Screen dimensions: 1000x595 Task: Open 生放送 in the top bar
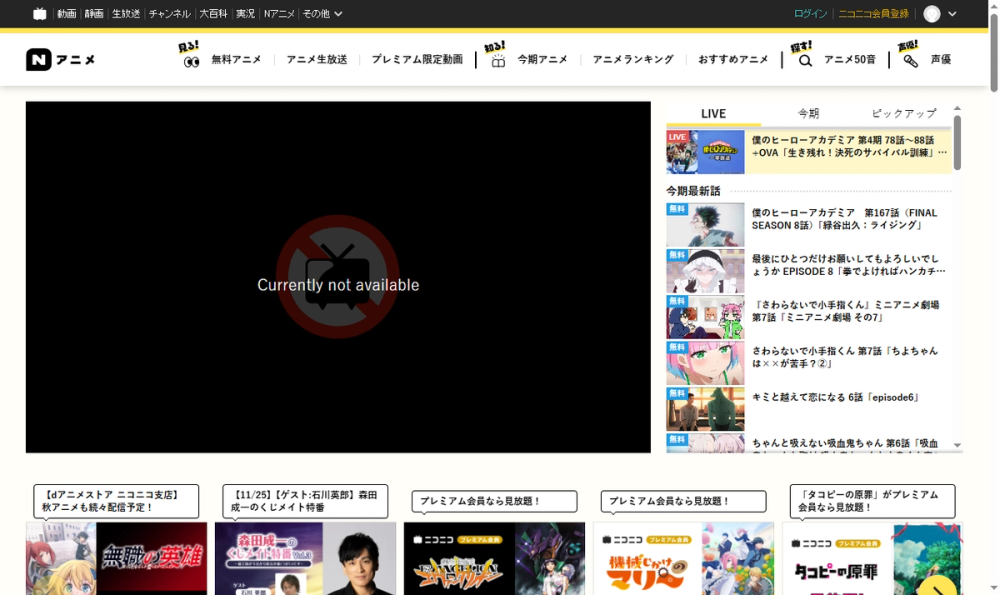126,13
